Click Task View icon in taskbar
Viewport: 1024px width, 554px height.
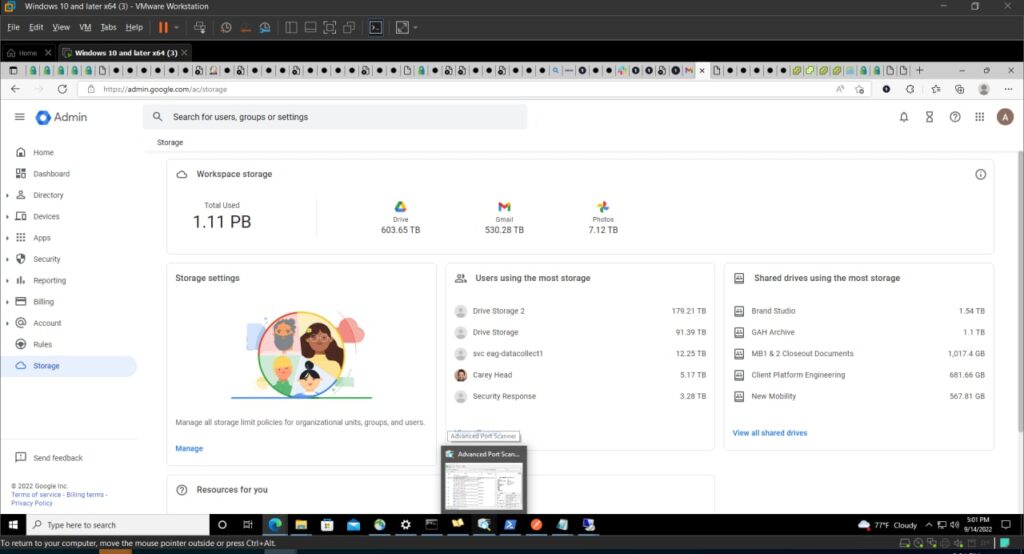[248, 525]
